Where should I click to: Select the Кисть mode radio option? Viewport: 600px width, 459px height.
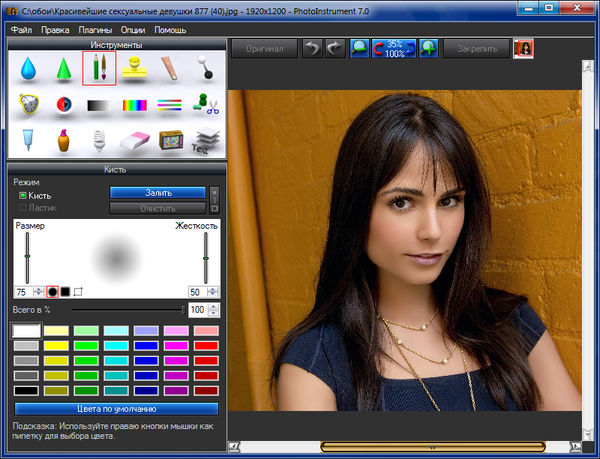(x=24, y=196)
